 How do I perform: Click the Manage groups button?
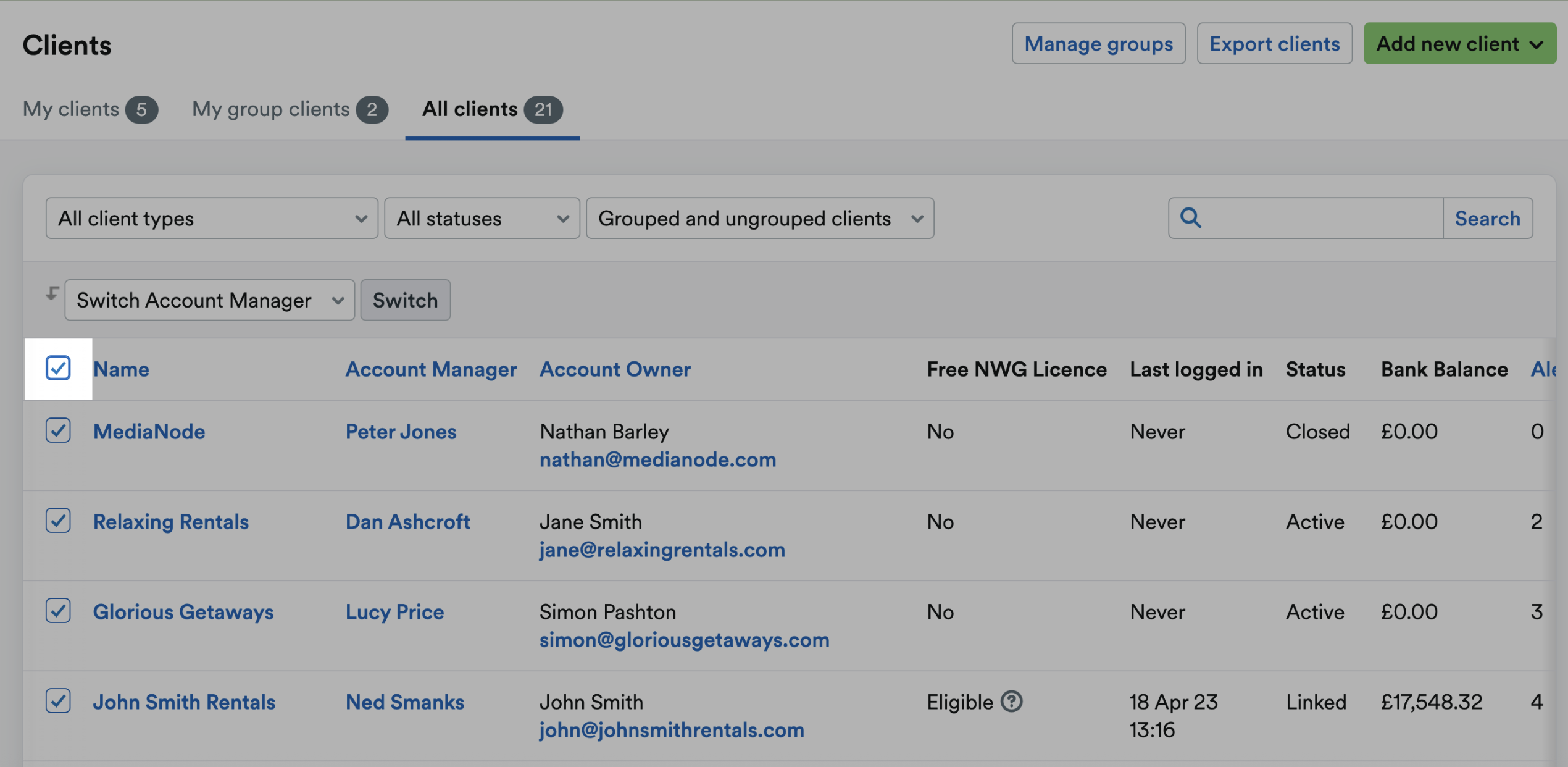coord(1098,44)
